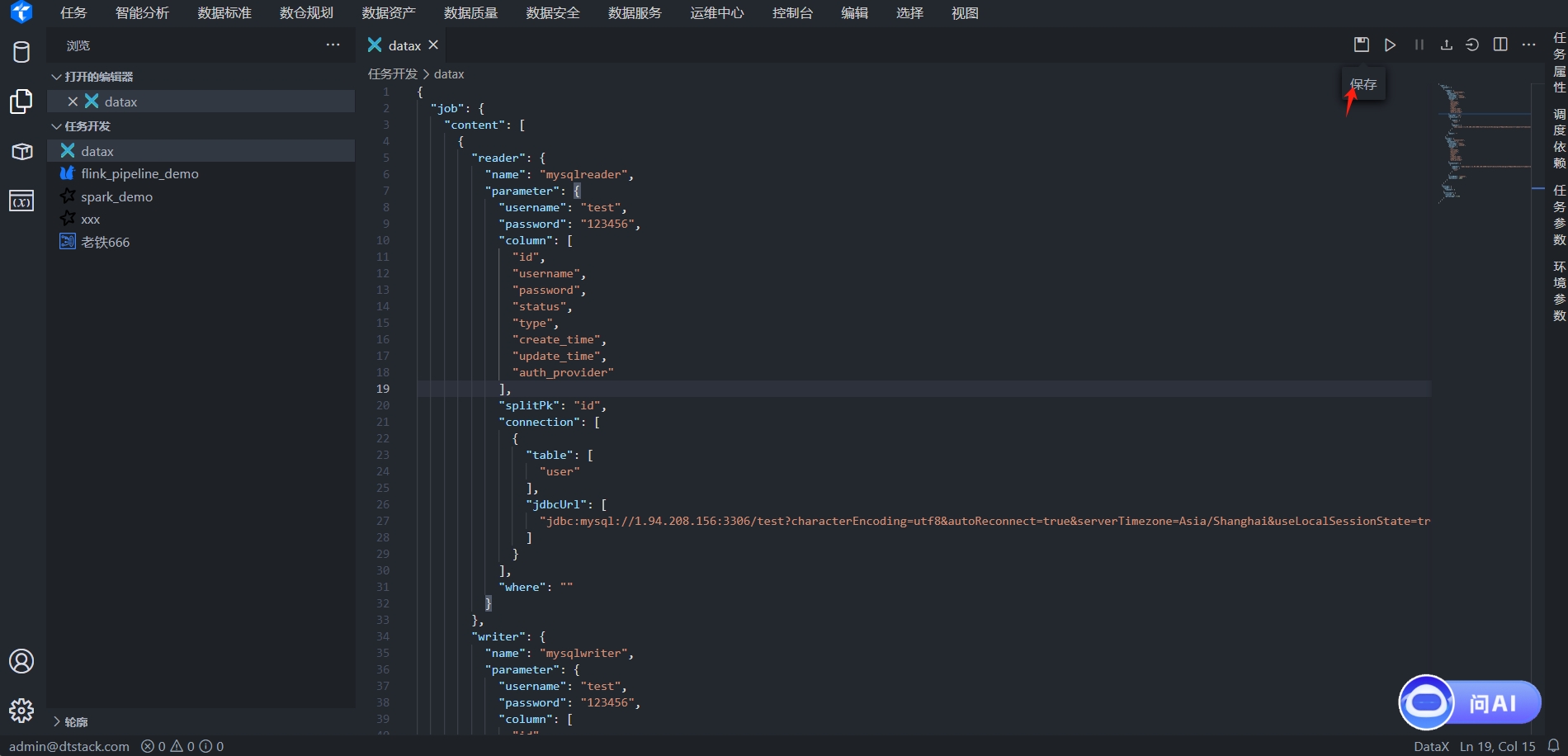Click admin@dtstack.com in status bar
The width and height of the screenshot is (1568, 756).
click(x=69, y=746)
